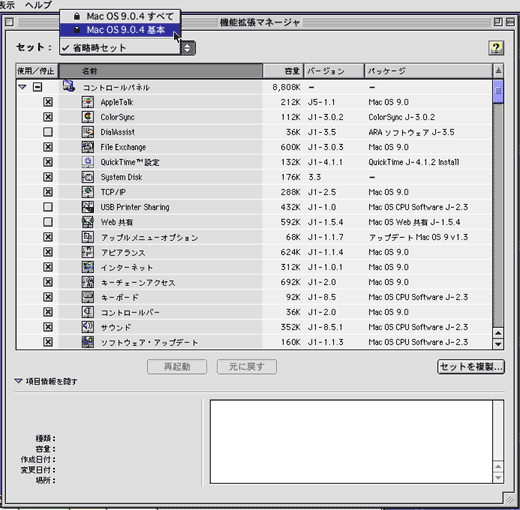Select the DialAssist icon

[x=88, y=132]
